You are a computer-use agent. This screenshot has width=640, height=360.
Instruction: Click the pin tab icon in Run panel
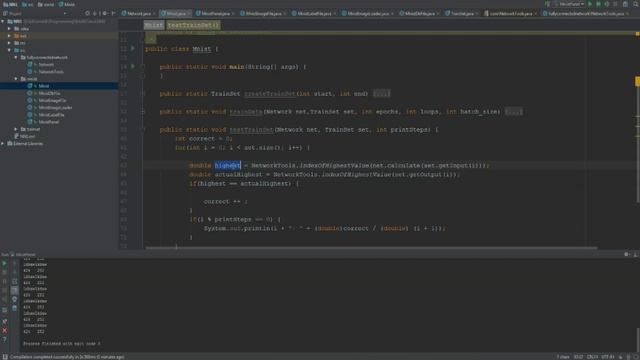point(4,322)
